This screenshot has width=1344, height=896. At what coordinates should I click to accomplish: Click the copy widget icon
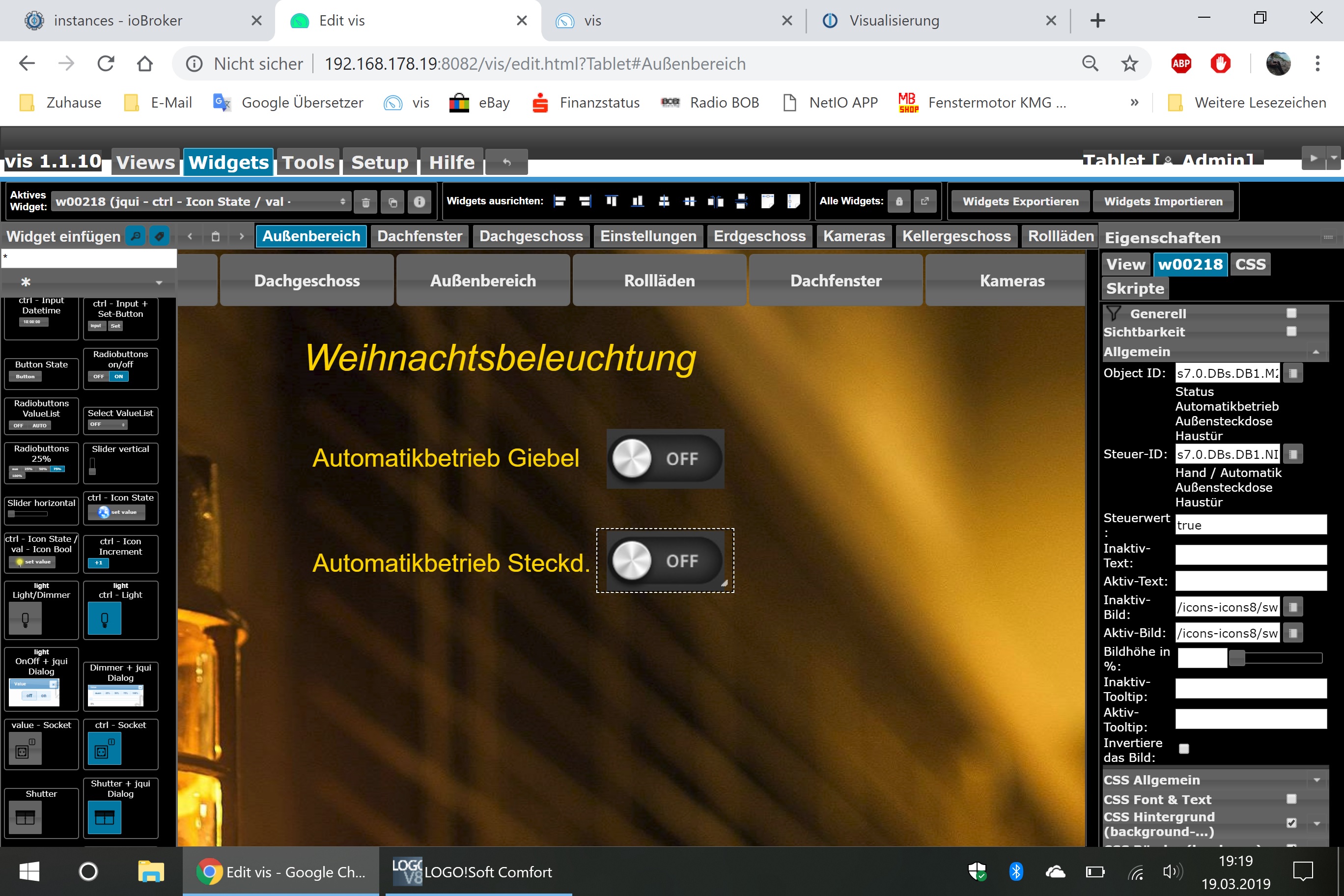pos(392,202)
